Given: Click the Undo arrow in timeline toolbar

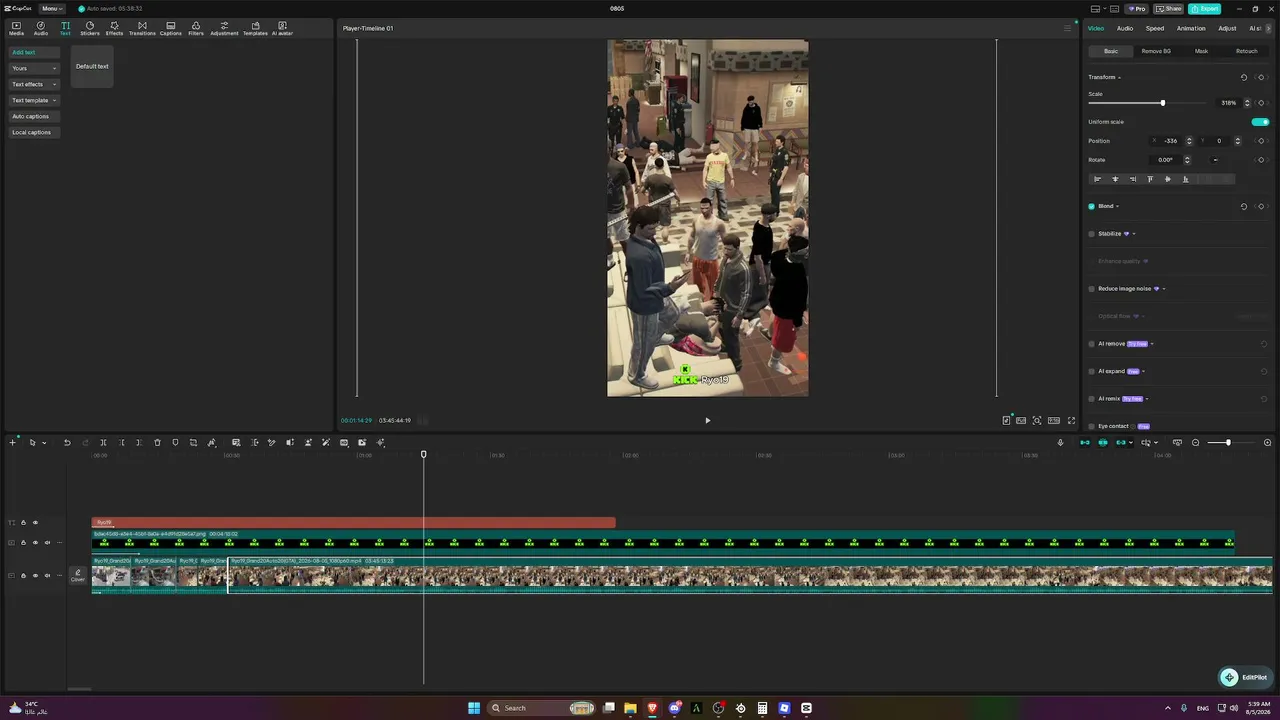Looking at the screenshot, I should tap(67, 442).
